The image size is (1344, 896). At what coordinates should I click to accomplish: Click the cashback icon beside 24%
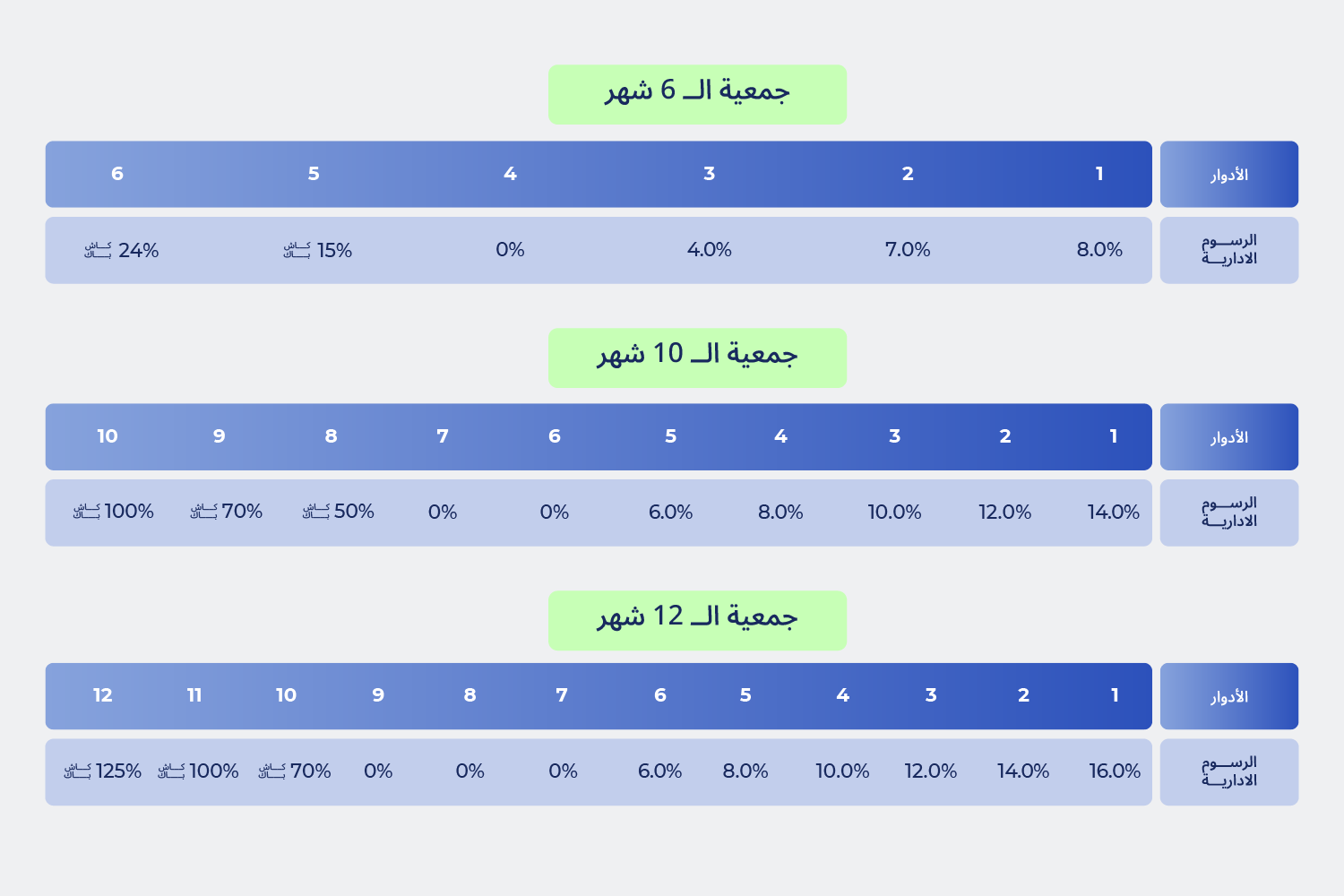98,250
